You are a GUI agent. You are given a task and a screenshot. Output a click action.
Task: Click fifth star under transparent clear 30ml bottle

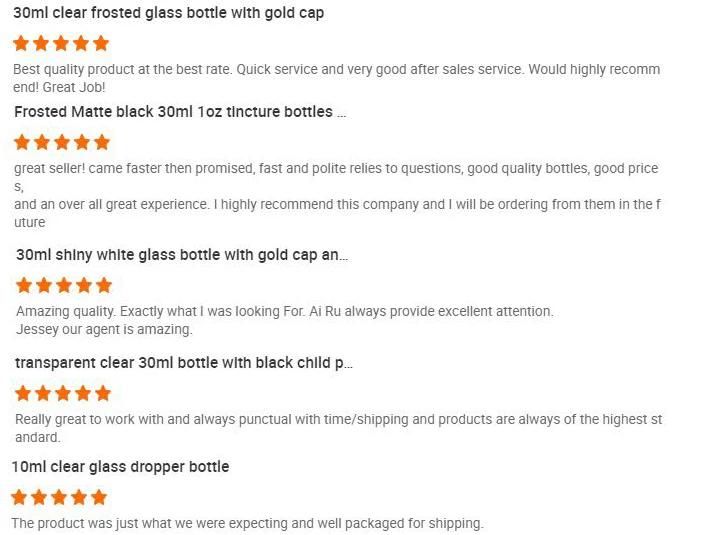tap(102, 393)
